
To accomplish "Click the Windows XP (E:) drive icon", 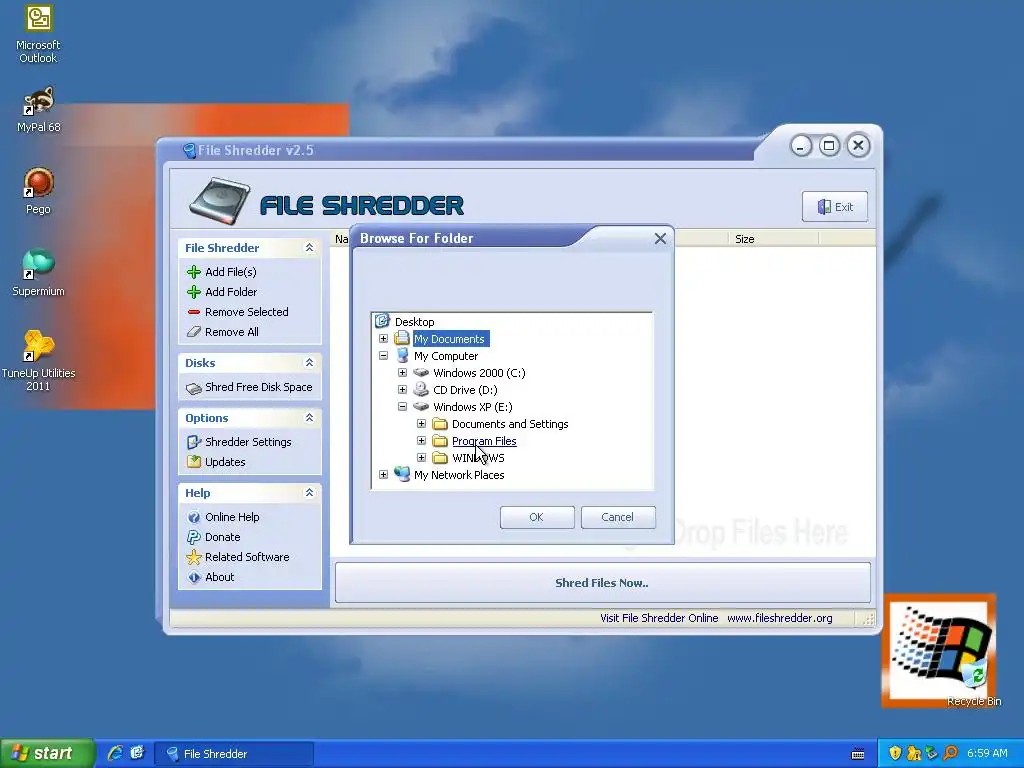I will point(421,406).
